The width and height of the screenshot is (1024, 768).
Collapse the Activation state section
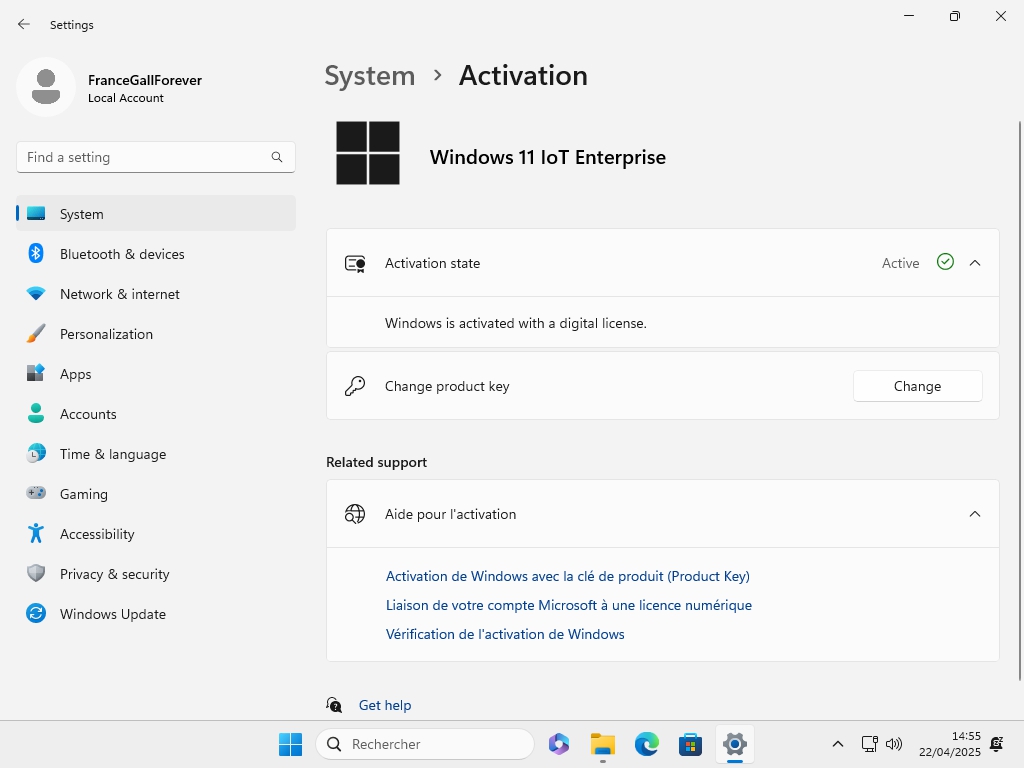(975, 263)
